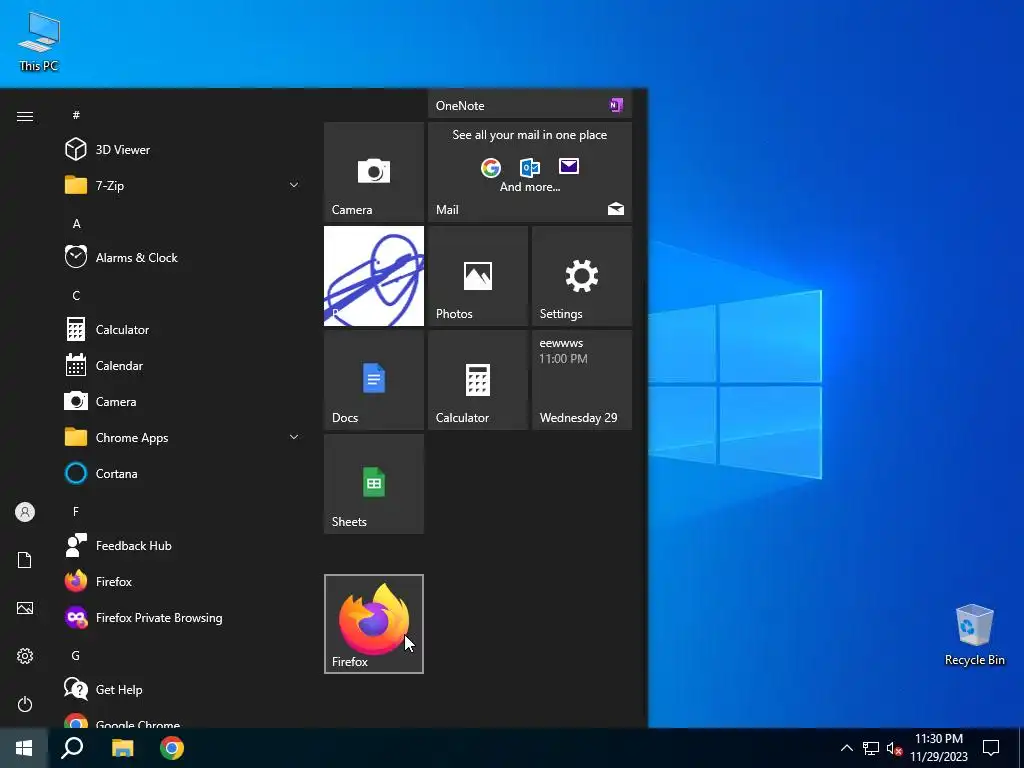
Task: Launch Firefox from the app list
Action: [x=183, y=581]
